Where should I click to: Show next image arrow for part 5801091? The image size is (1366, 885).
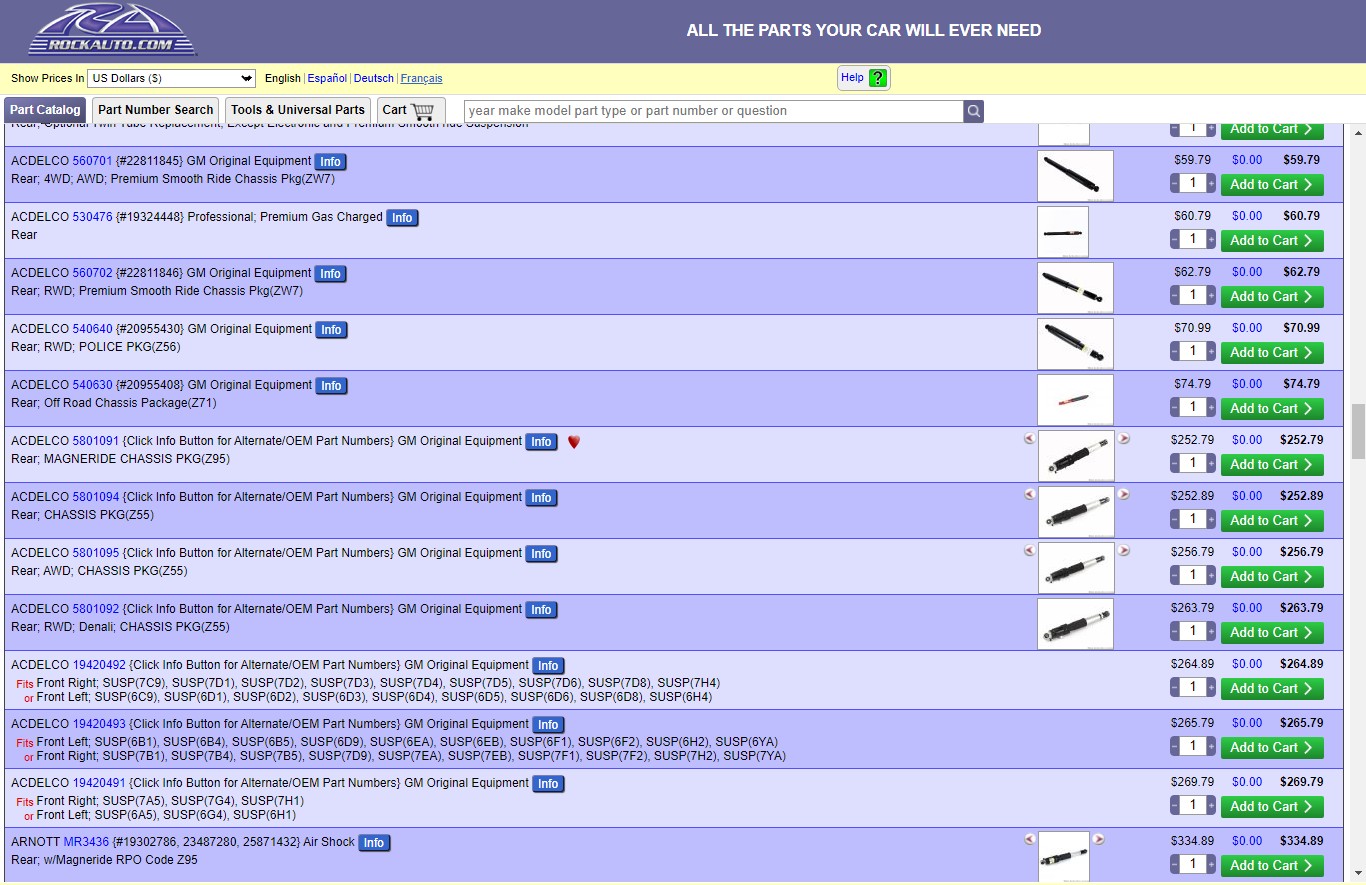click(1124, 439)
